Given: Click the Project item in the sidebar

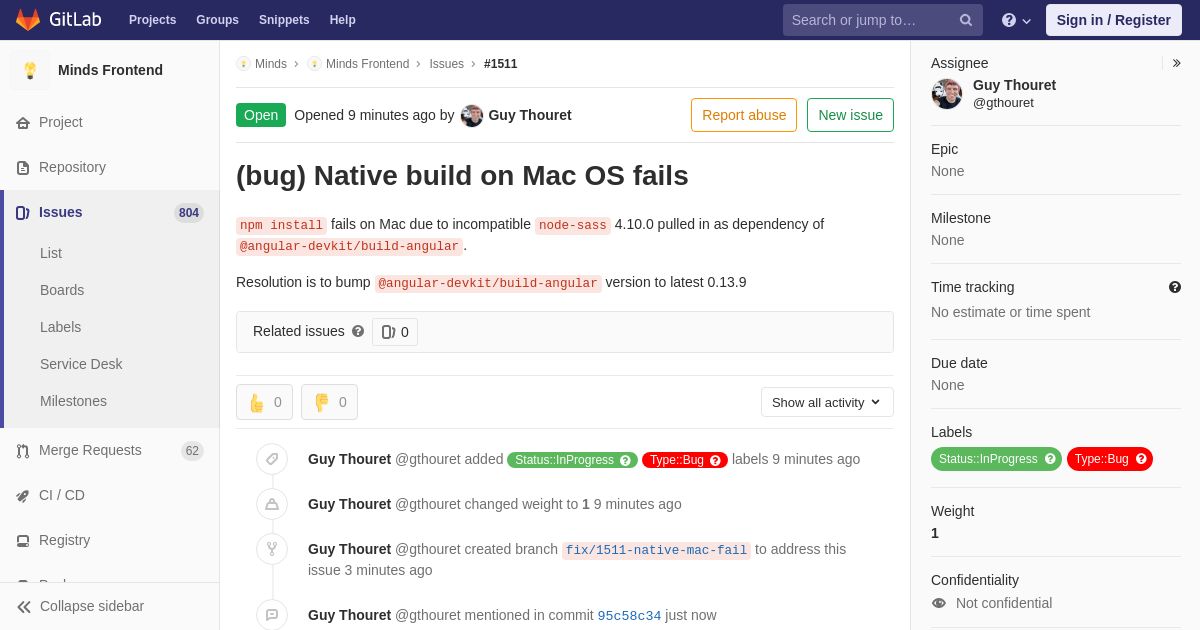Looking at the screenshot, I should click(110, 122).
